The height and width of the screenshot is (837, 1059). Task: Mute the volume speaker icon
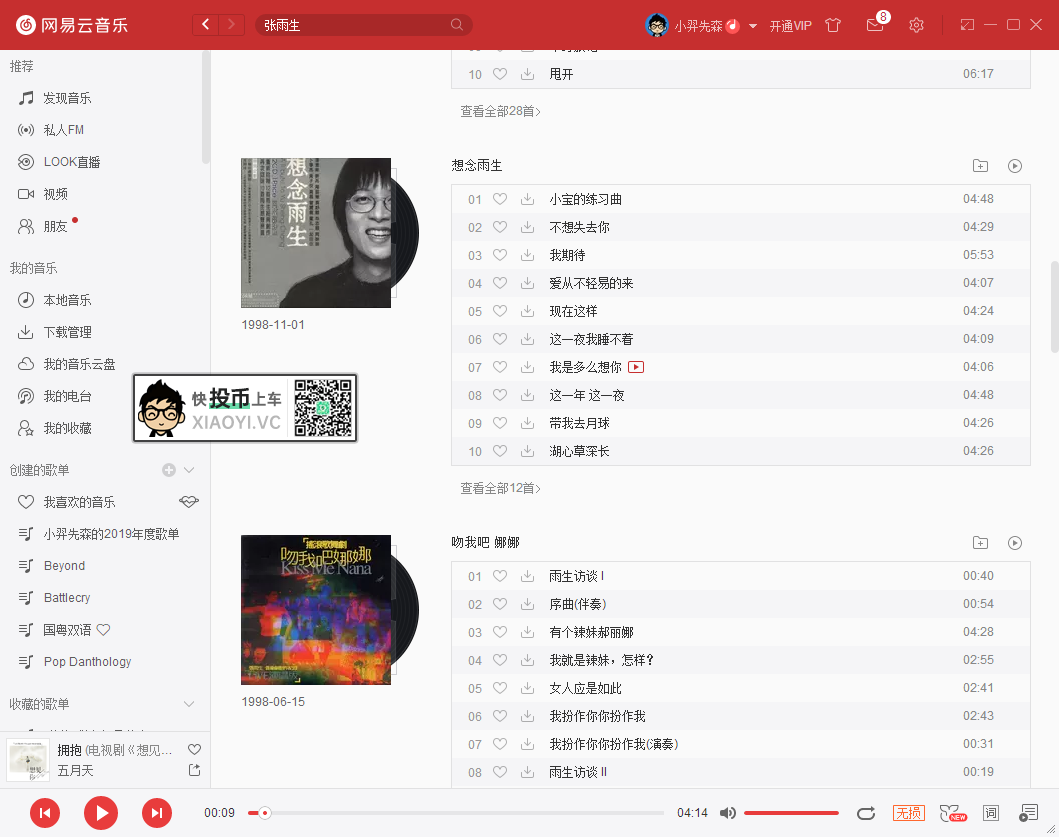click(727, 813)
